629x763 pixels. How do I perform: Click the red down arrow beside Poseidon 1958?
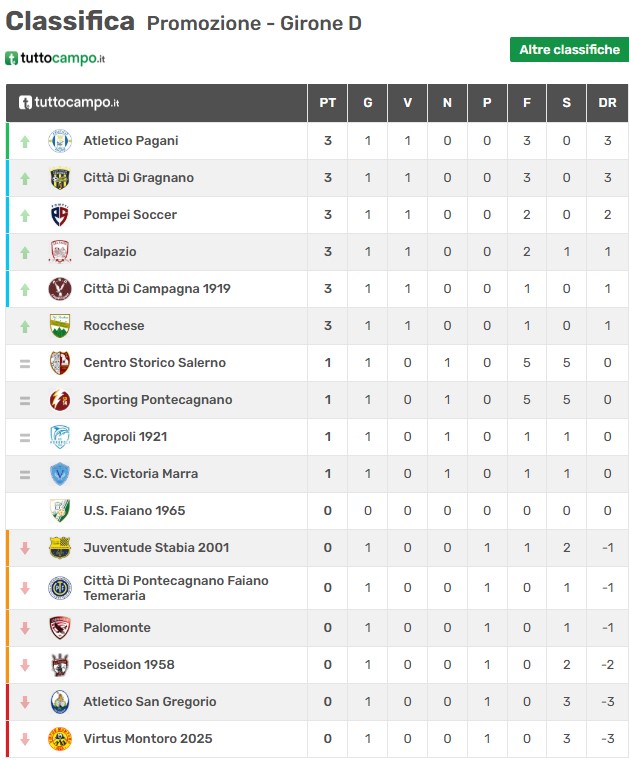point(25,665)
